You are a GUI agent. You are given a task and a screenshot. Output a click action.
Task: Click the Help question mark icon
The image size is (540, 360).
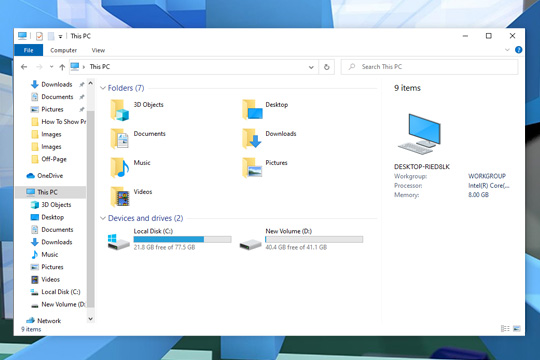[518, 50]
